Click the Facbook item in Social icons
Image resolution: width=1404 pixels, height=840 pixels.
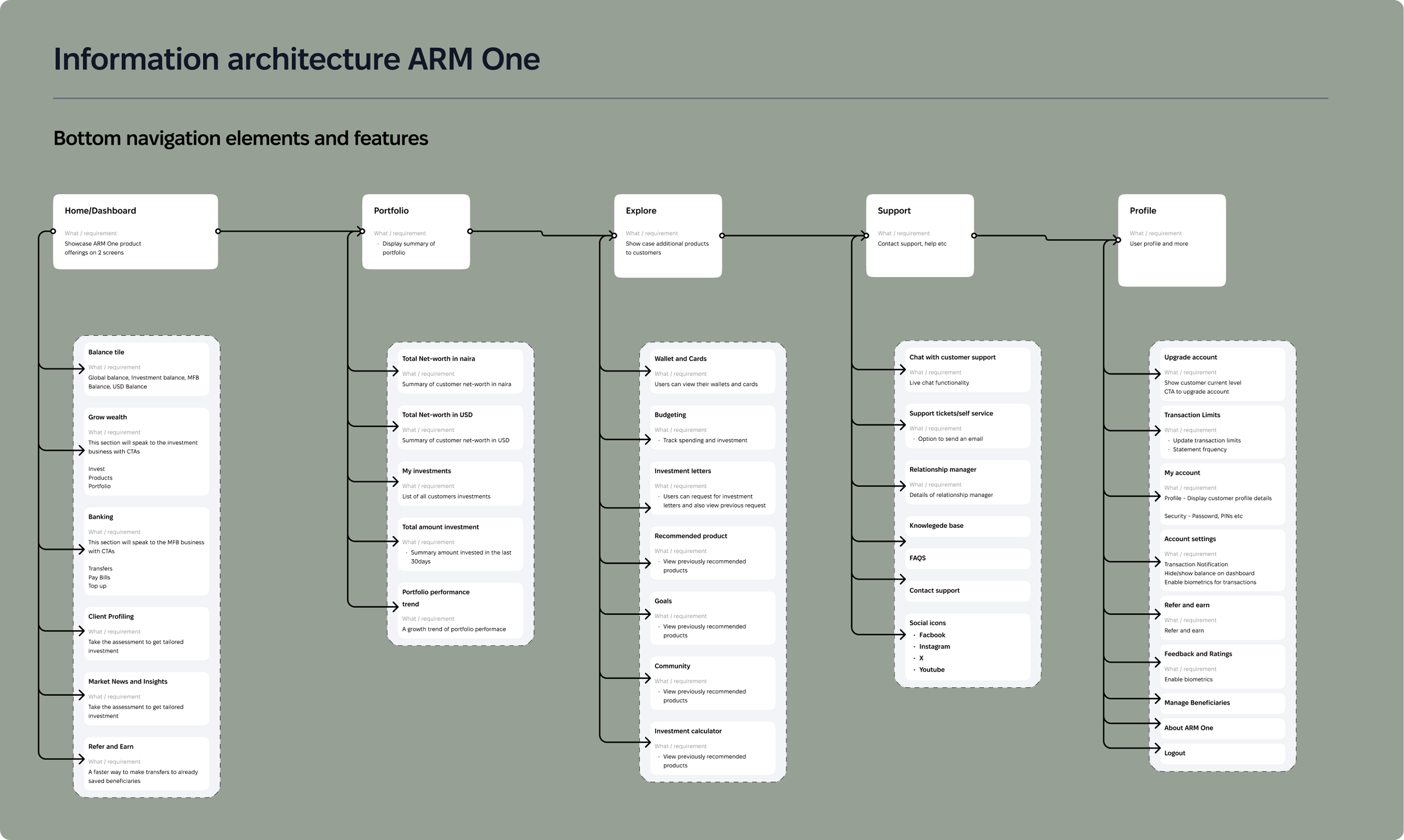(932, 635)
